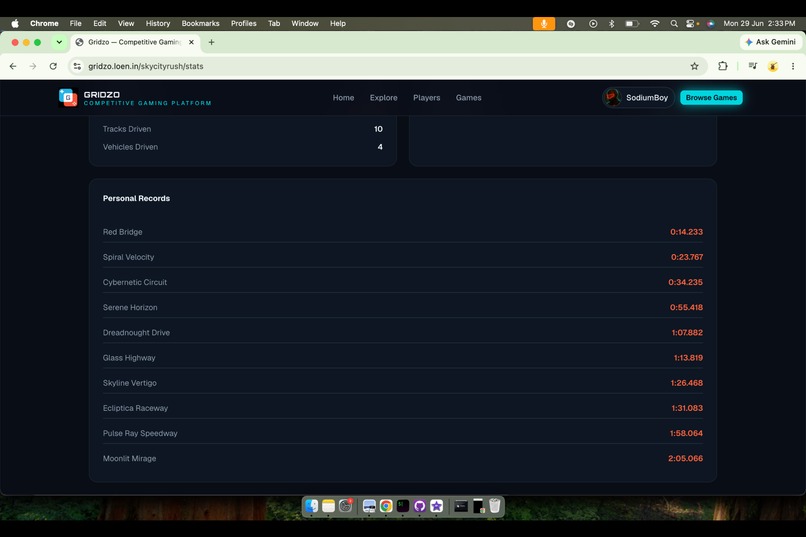The height and width of the screenshot is (537, 806).
Task: Click the Glass Highway track name
Action: (129, 358)
